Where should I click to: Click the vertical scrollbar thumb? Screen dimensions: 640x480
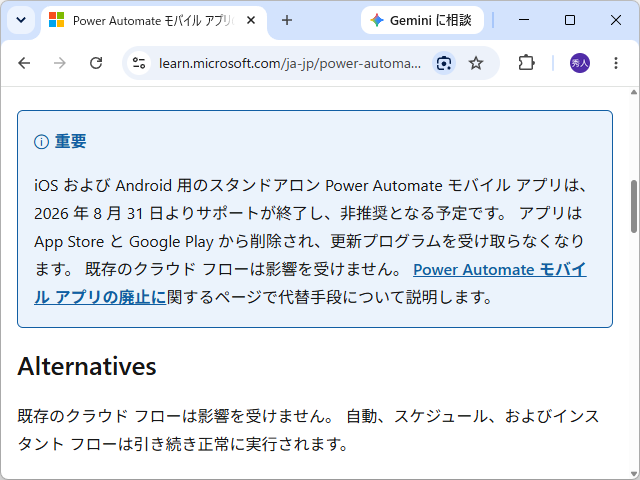click(633, 206)
